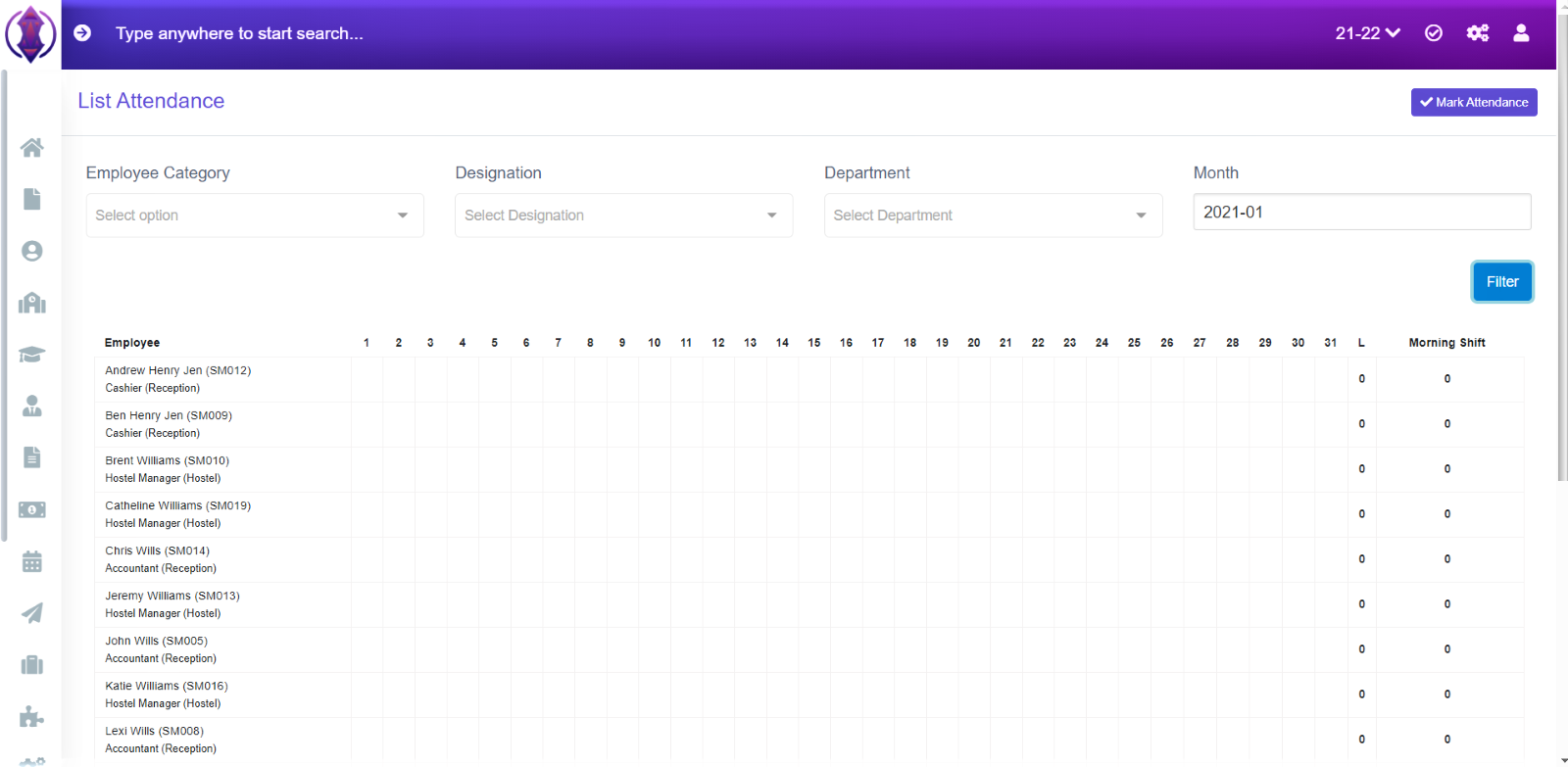Open the user profile icon in header
Viewport: 1568px width, 767px height.
(1521, 33)
